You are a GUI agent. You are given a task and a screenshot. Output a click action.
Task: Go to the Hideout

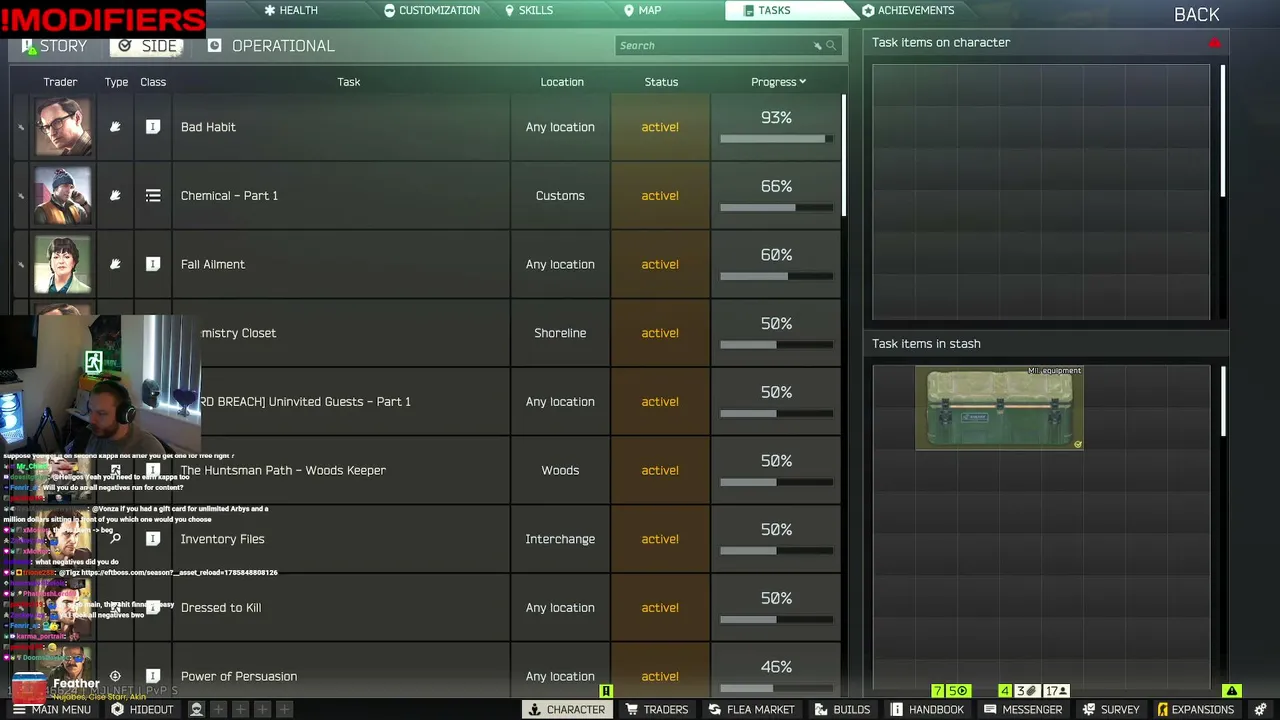tap(142, 709)
